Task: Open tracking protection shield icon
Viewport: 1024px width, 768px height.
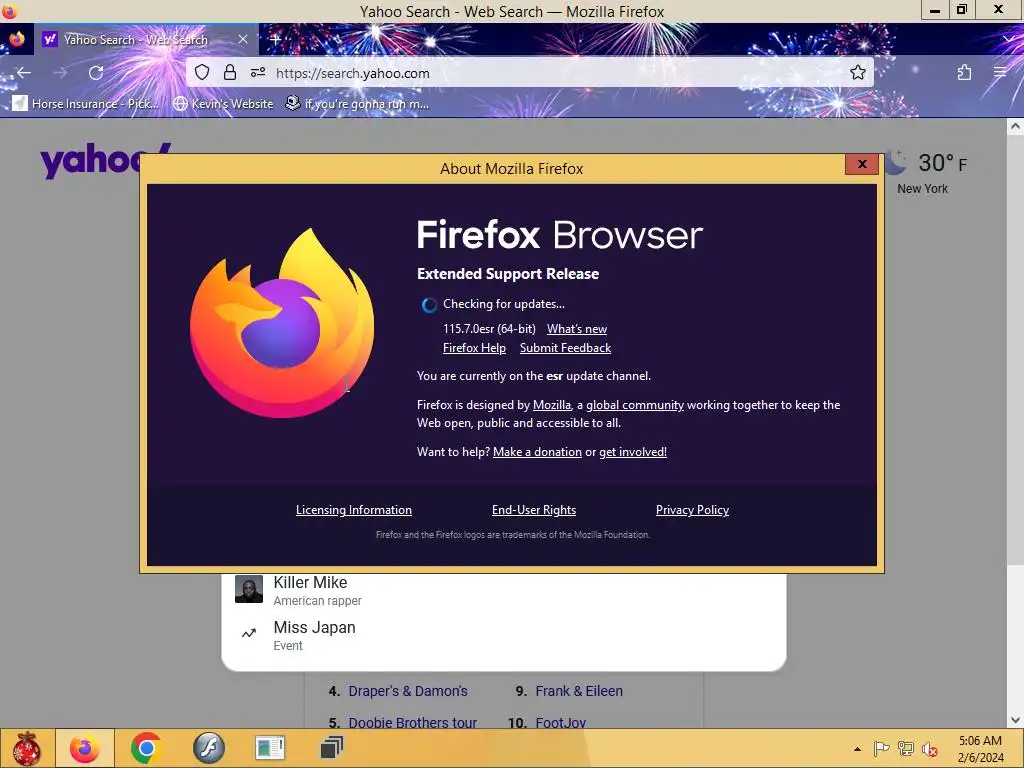Action: pos(202,72)
